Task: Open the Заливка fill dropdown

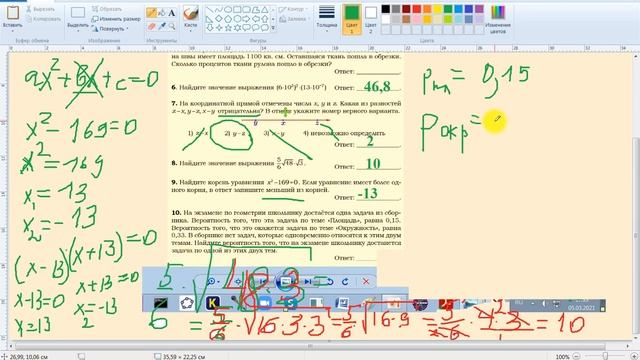Action: point(294,19)
